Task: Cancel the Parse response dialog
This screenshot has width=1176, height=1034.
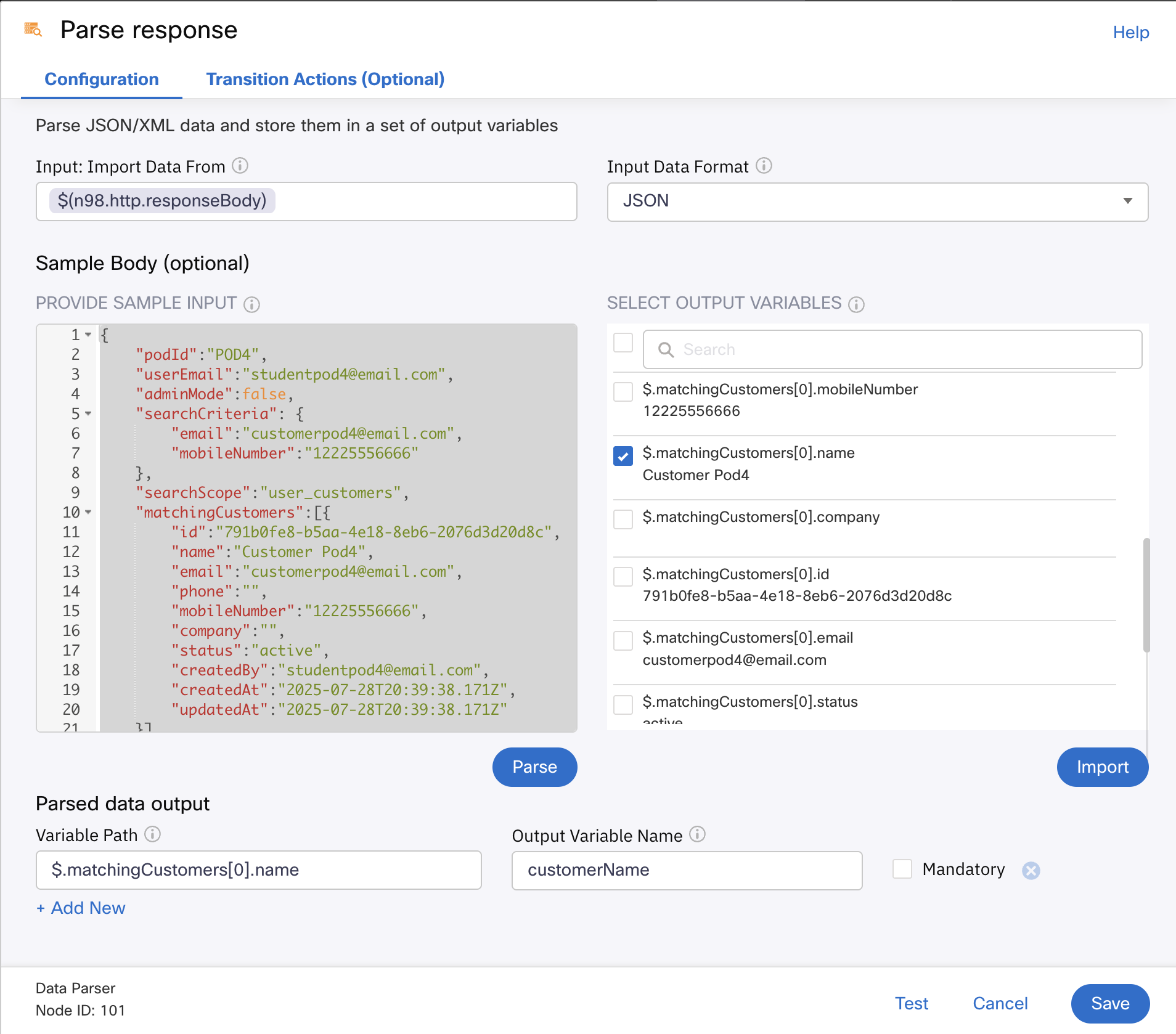Action: coord(1000,1003)
